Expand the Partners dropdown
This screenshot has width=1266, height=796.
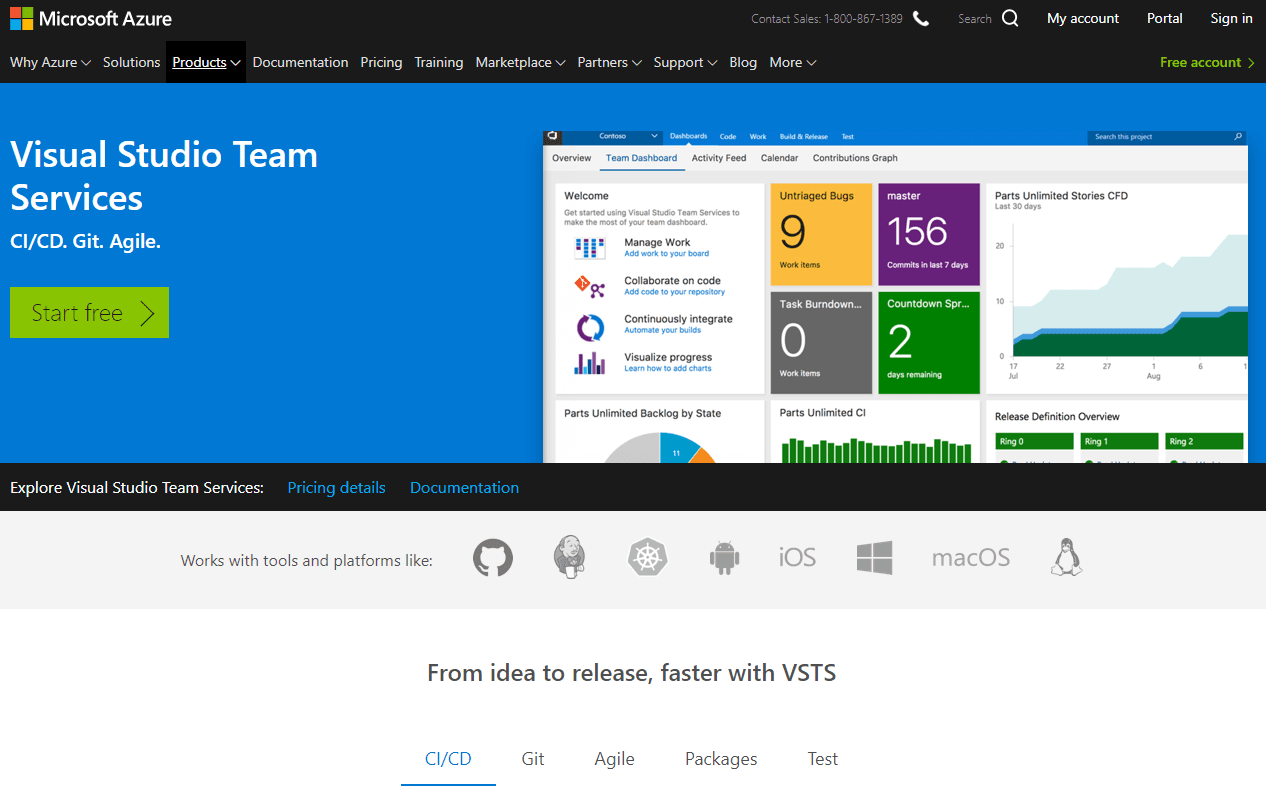click(x=609, y=62)
